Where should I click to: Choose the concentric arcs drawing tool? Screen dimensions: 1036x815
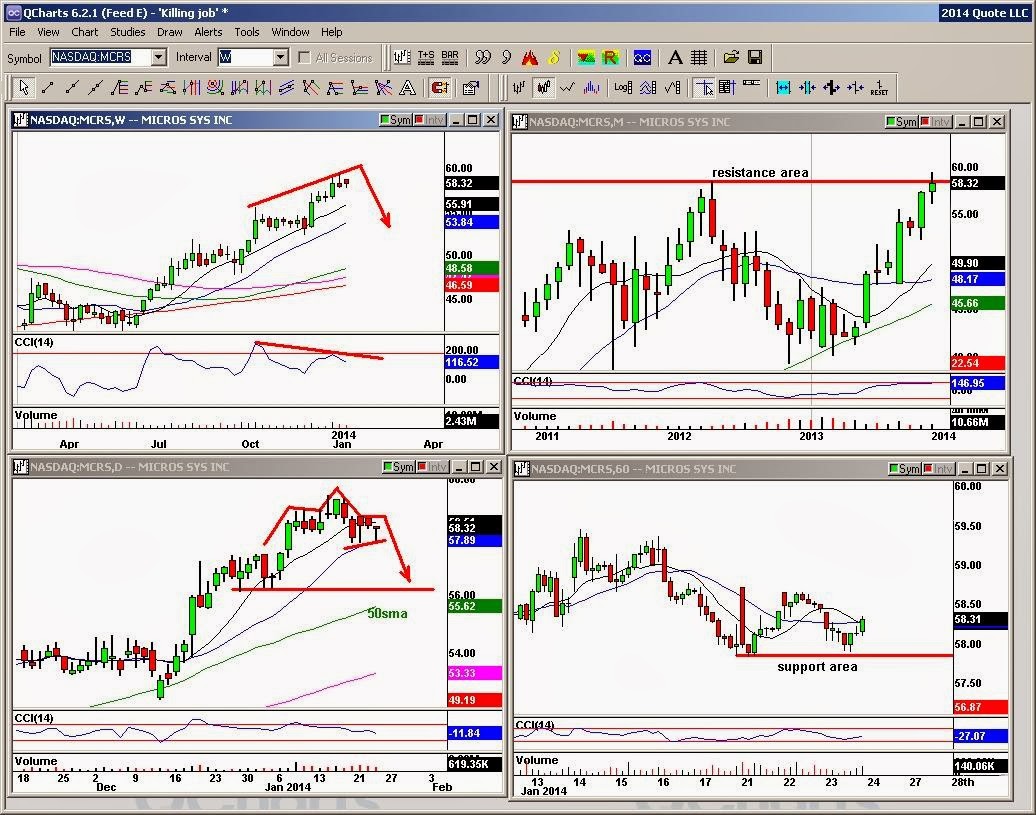pyautogui.click(x=215, y=87)
